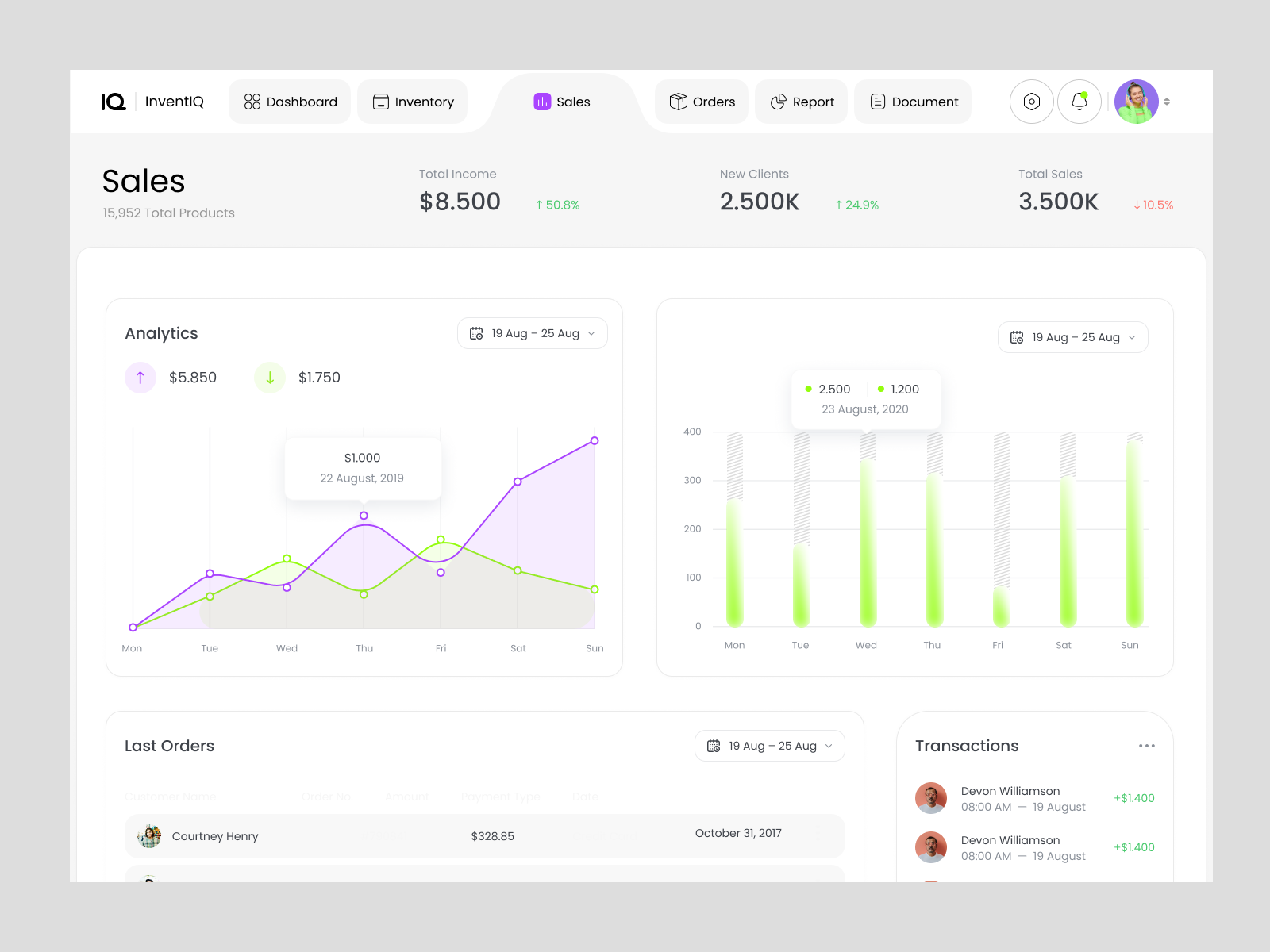Open notifications bell
1270x952 pixels.
coord(1079,102)
